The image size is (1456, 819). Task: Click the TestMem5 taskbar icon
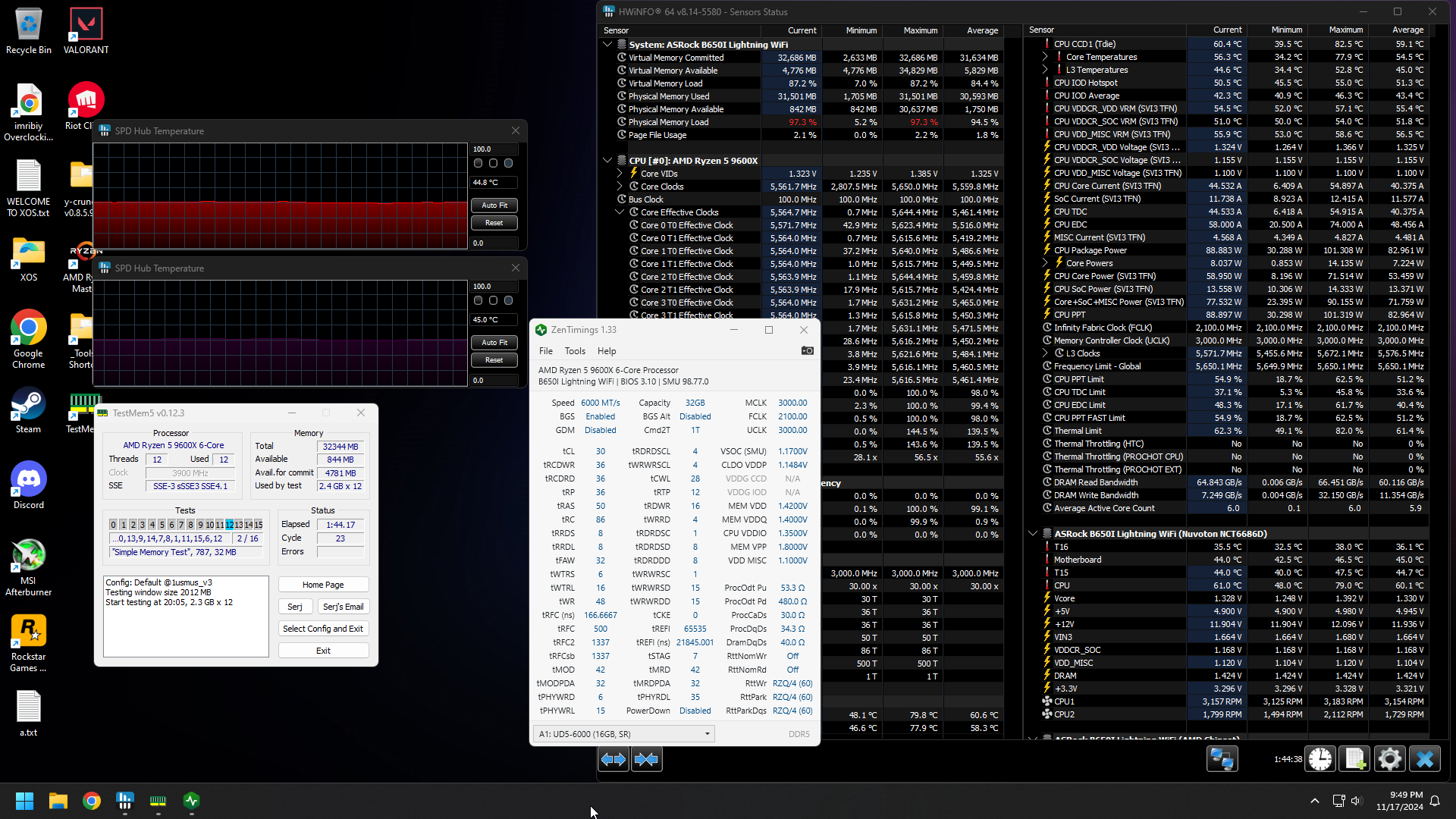(x=158, y=801)
